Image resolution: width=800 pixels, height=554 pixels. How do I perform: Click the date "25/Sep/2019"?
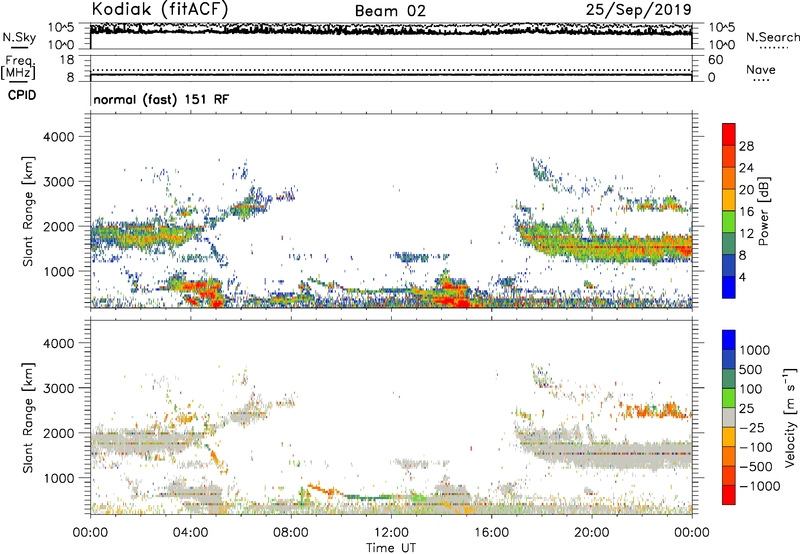tap(639, 9)
